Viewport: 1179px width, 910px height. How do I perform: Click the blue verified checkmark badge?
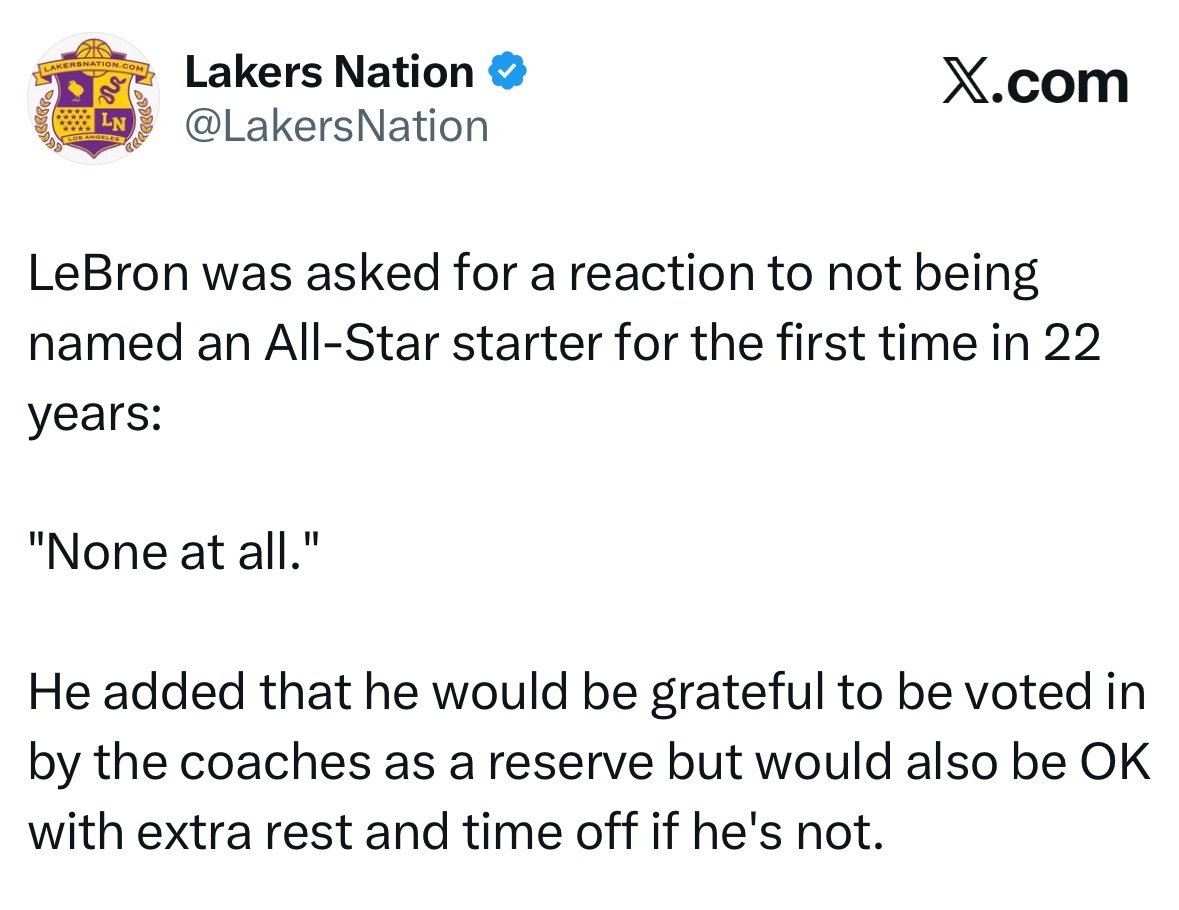(x=507, y=71)
